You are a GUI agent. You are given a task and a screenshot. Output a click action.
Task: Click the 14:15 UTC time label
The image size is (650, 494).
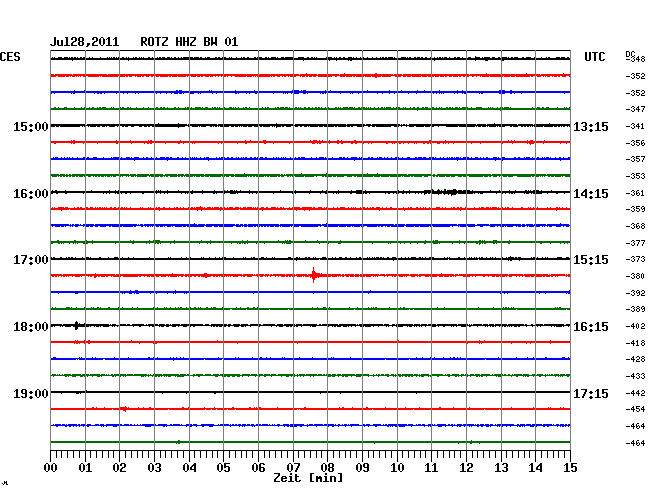[x=591, y=194]
